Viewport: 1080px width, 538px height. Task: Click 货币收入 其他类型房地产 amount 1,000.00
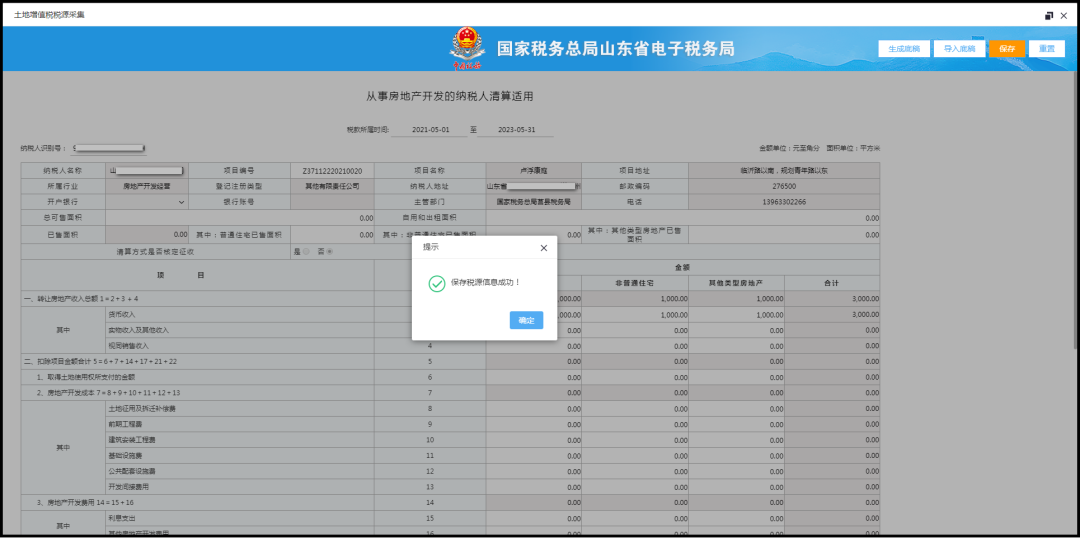[736, 314]
